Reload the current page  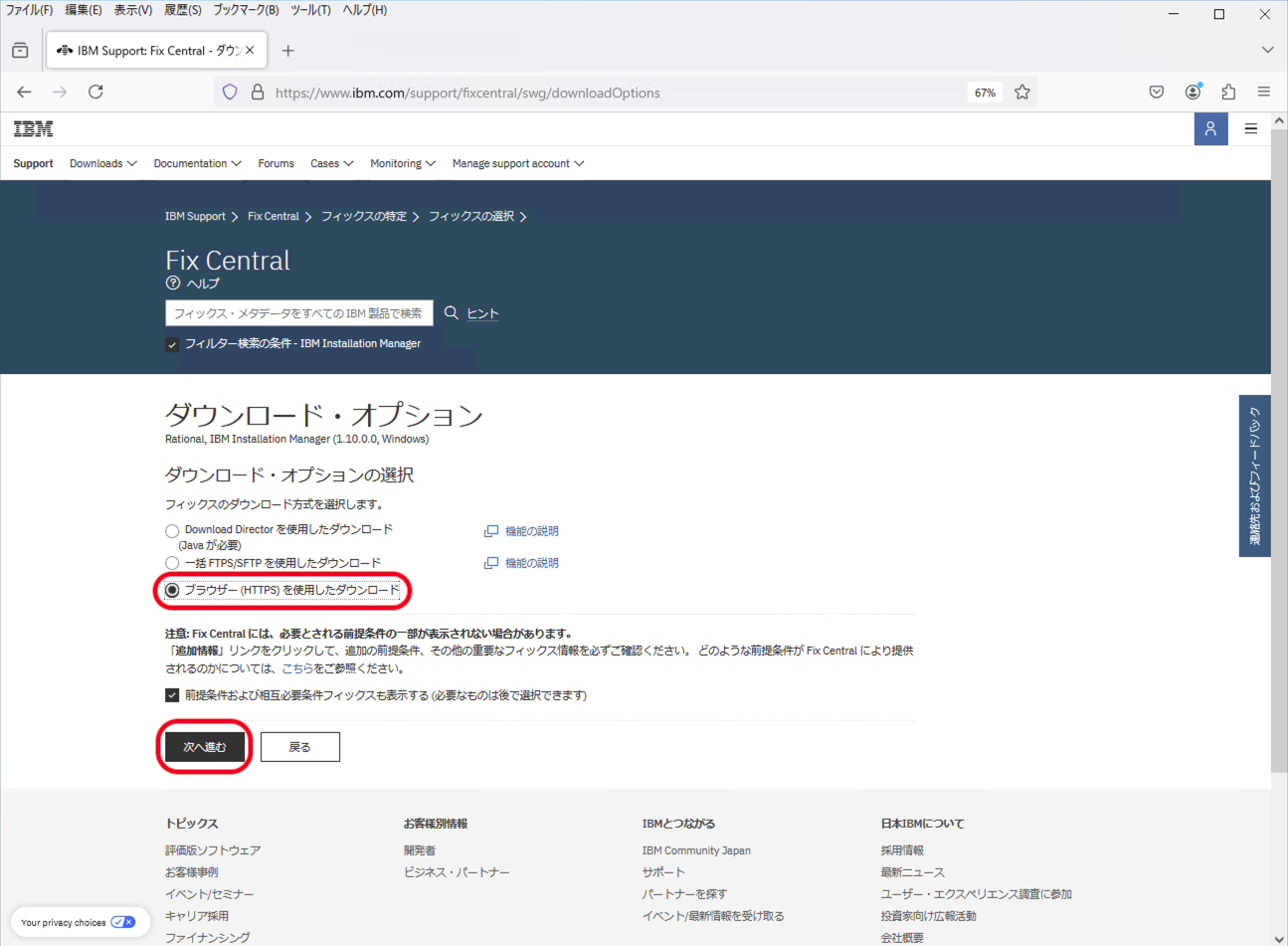[95, 92]
